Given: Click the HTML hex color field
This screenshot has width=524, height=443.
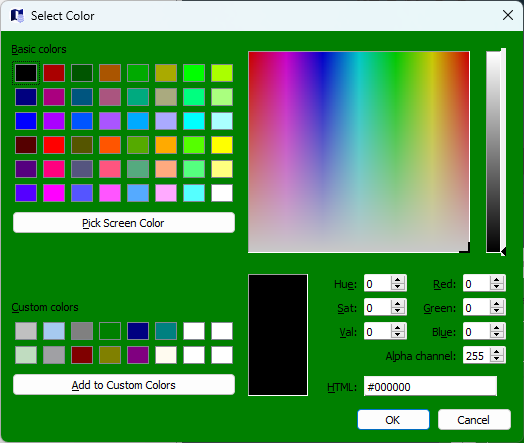Looking at the screenshot, I should pos(430,387).
